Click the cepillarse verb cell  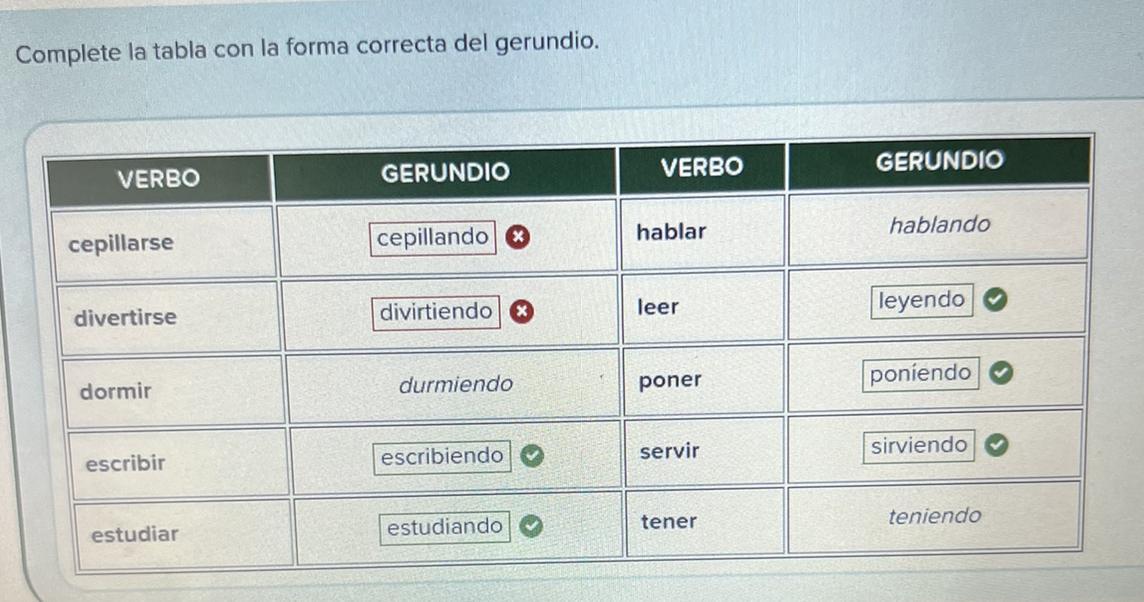(163, 244)
